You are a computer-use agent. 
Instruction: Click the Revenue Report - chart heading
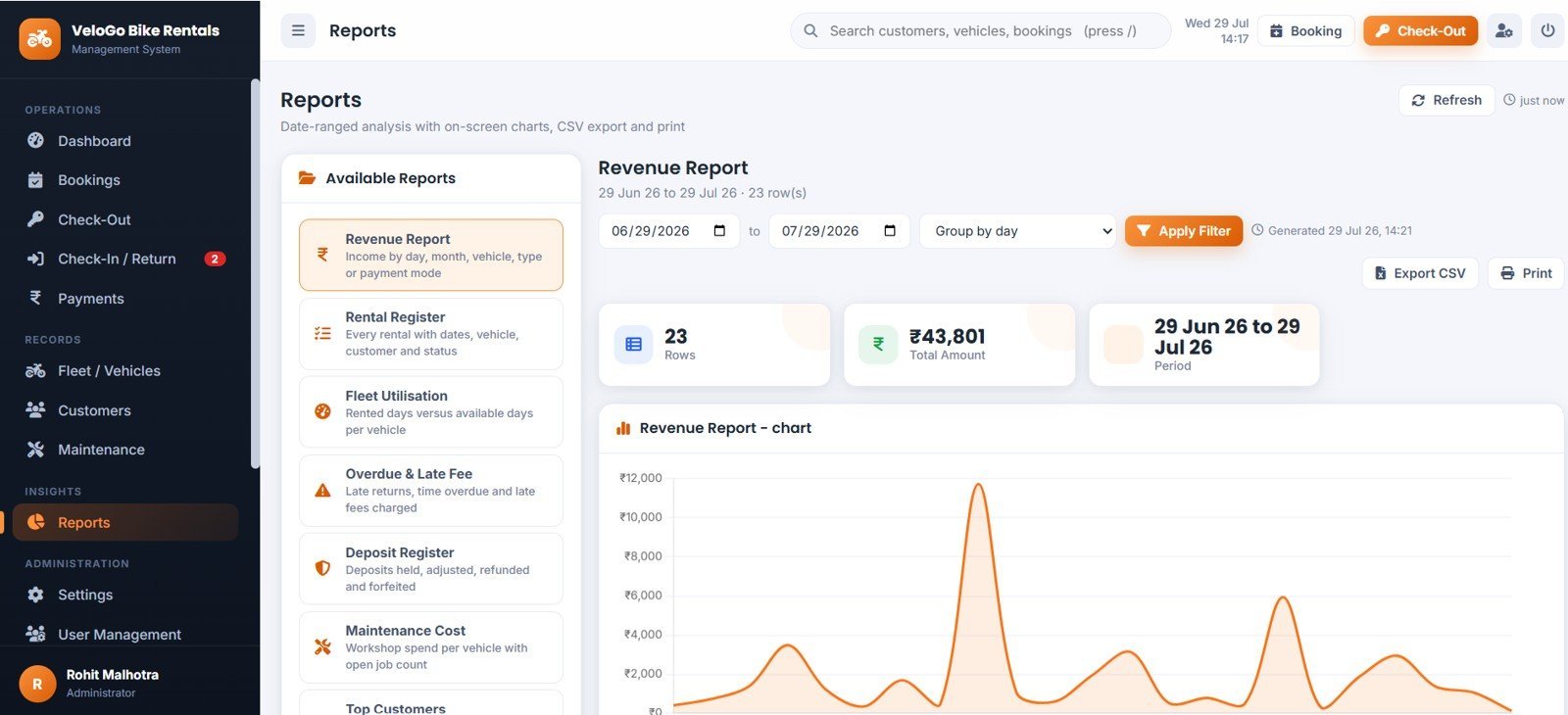pyautogui.click(x=725, y=428)
